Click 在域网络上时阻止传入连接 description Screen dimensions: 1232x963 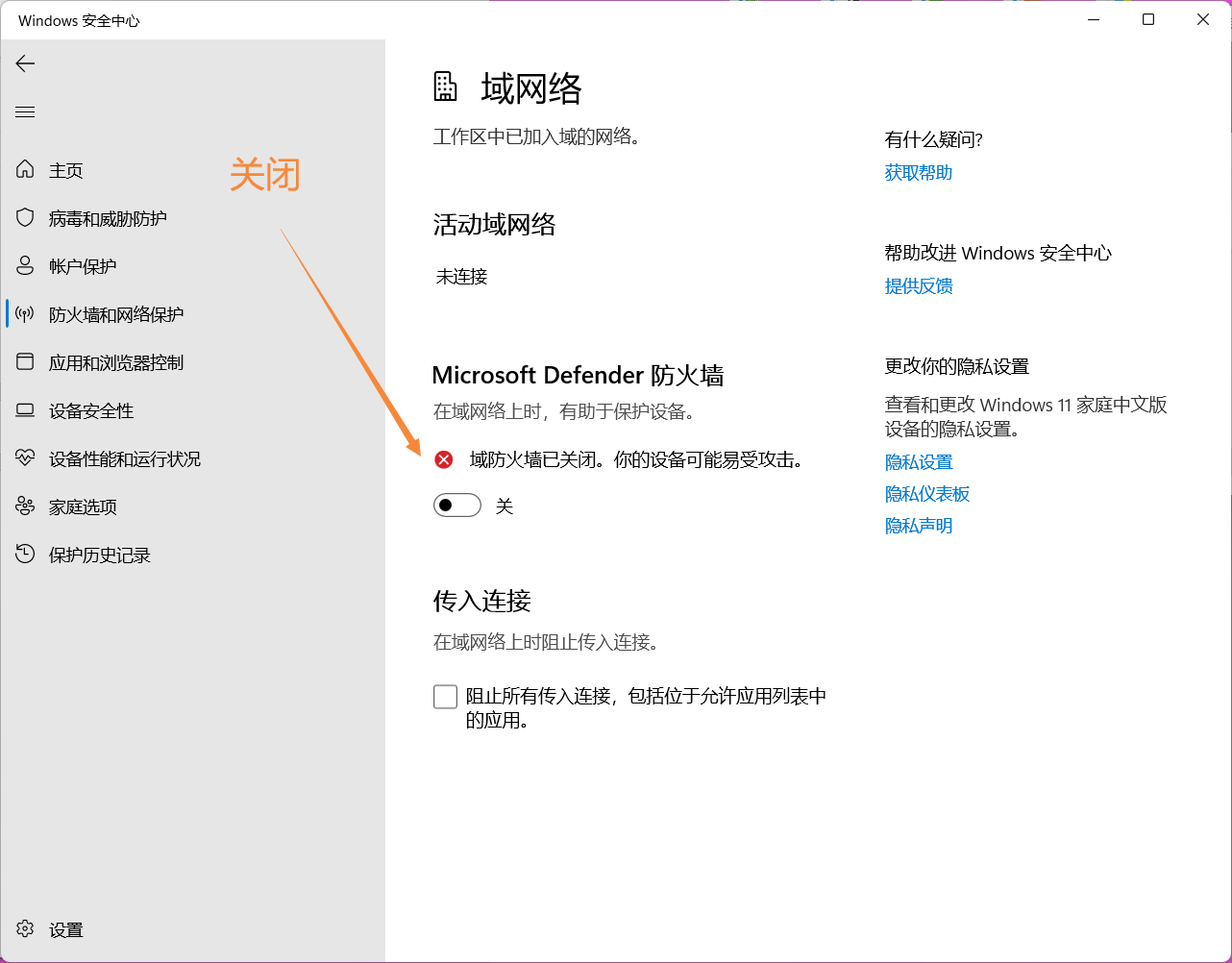click(x=548, y=642)
